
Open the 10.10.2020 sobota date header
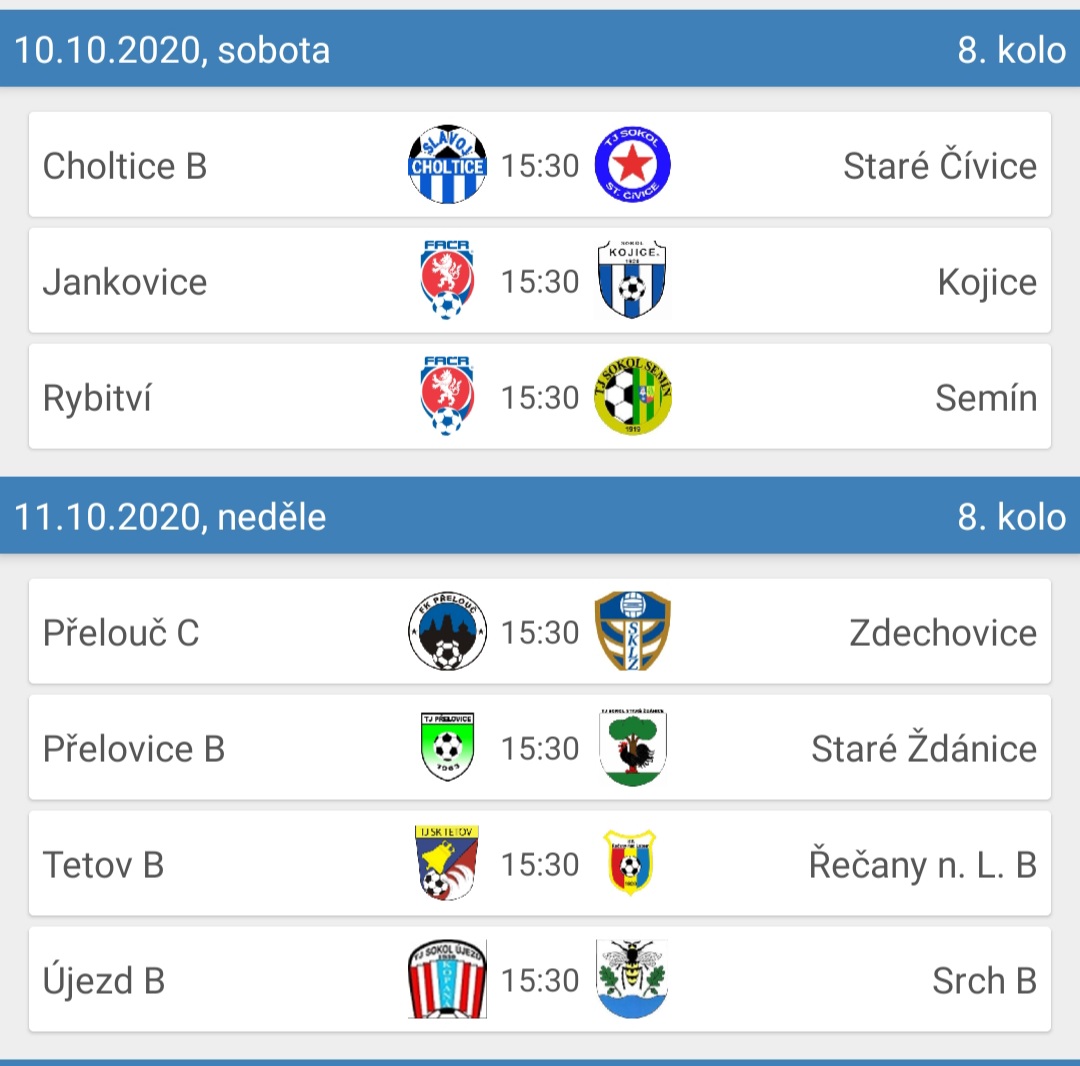tap(540, 49)
